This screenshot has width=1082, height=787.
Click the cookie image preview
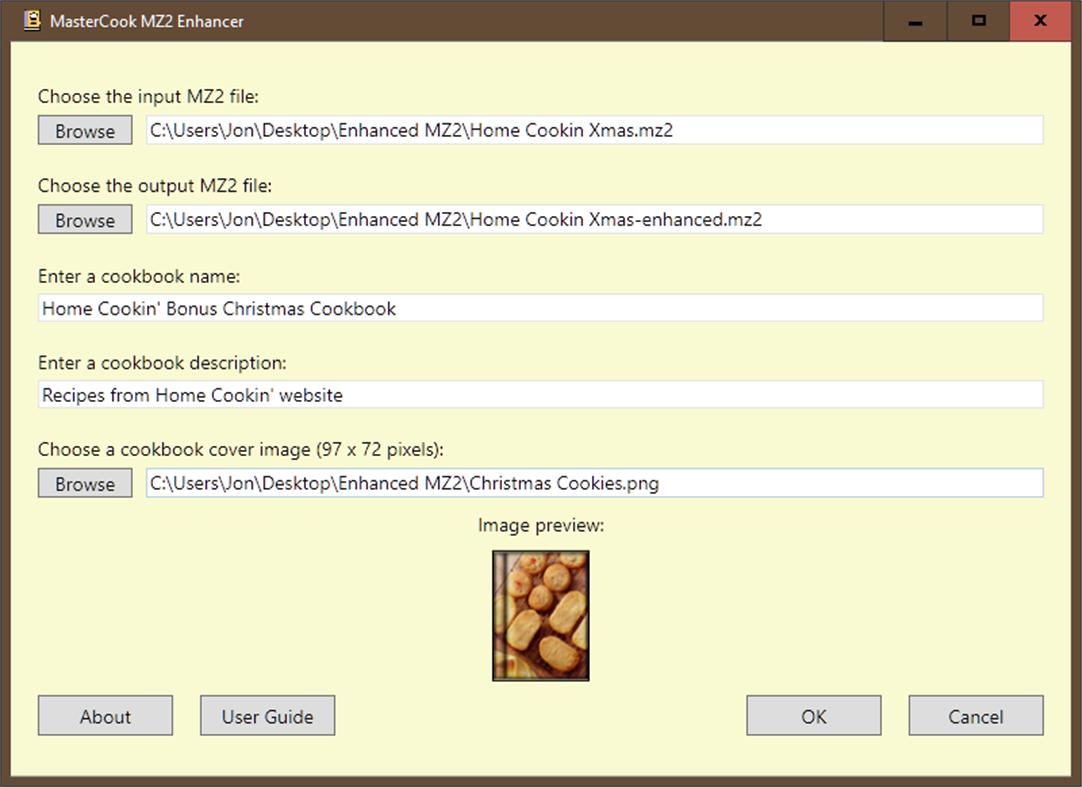(540, 615)
